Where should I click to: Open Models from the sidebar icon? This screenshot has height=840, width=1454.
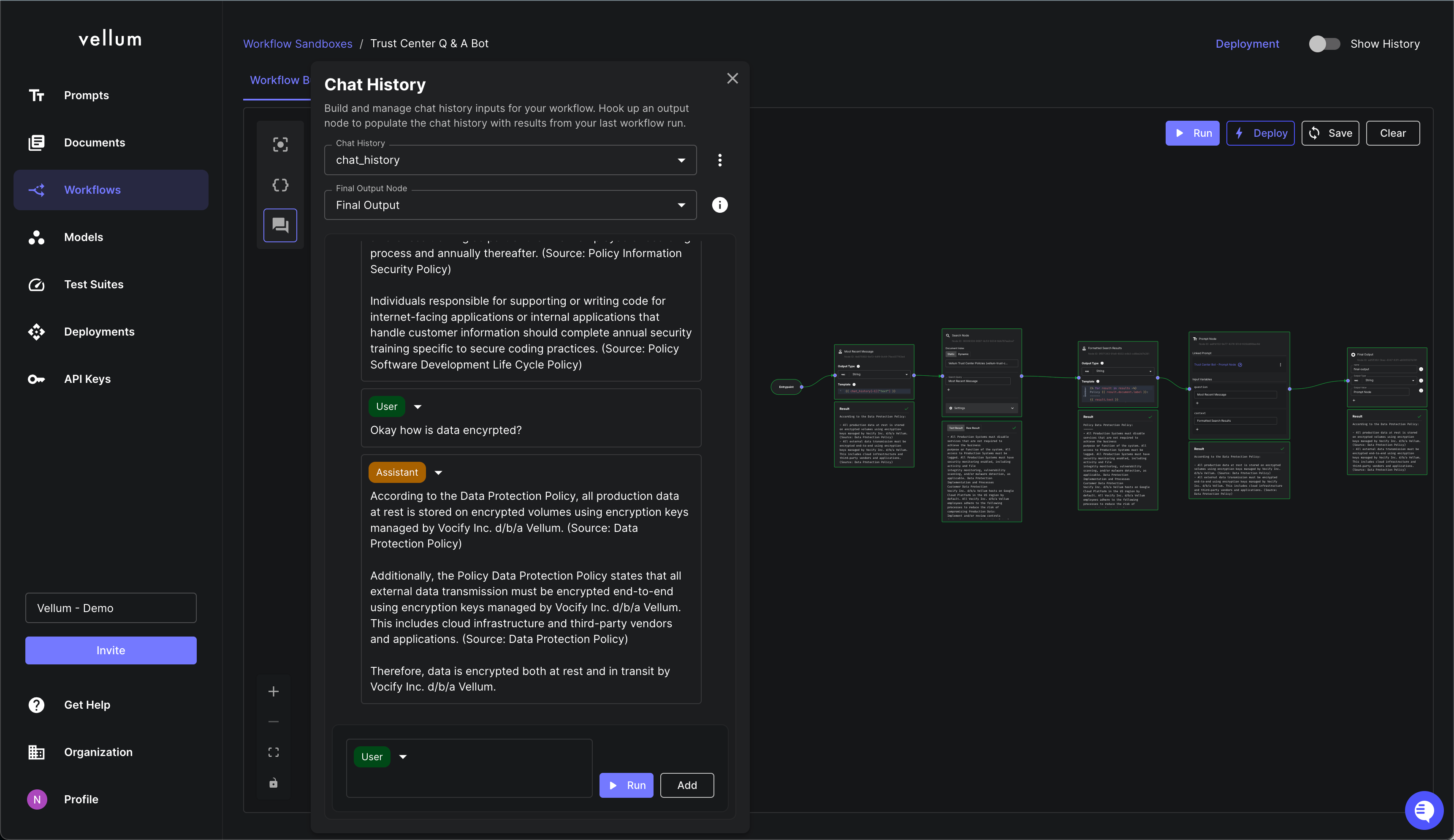pyautogui.click(x=36, y=237)
